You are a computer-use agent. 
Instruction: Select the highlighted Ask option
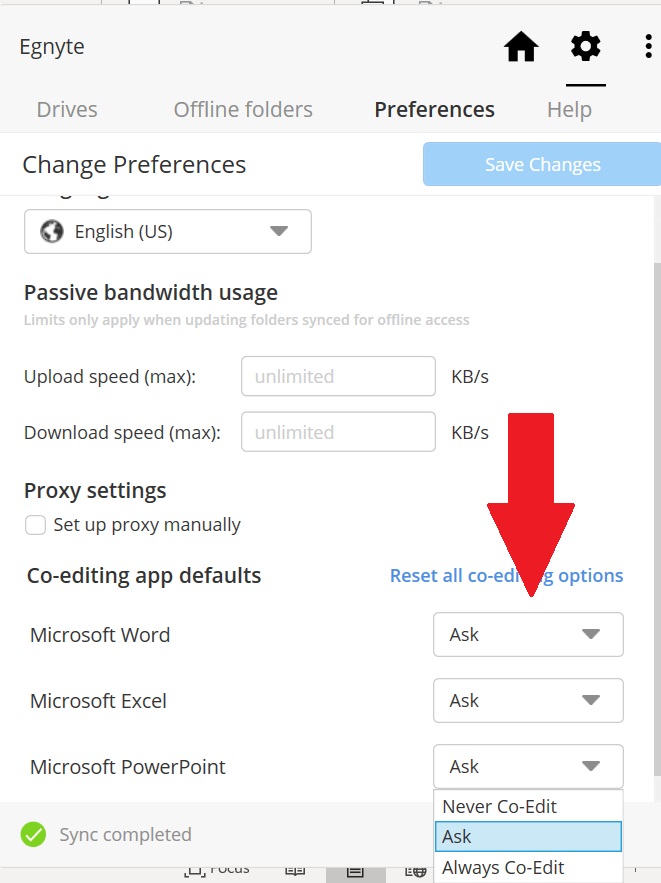tap(527, 837)
